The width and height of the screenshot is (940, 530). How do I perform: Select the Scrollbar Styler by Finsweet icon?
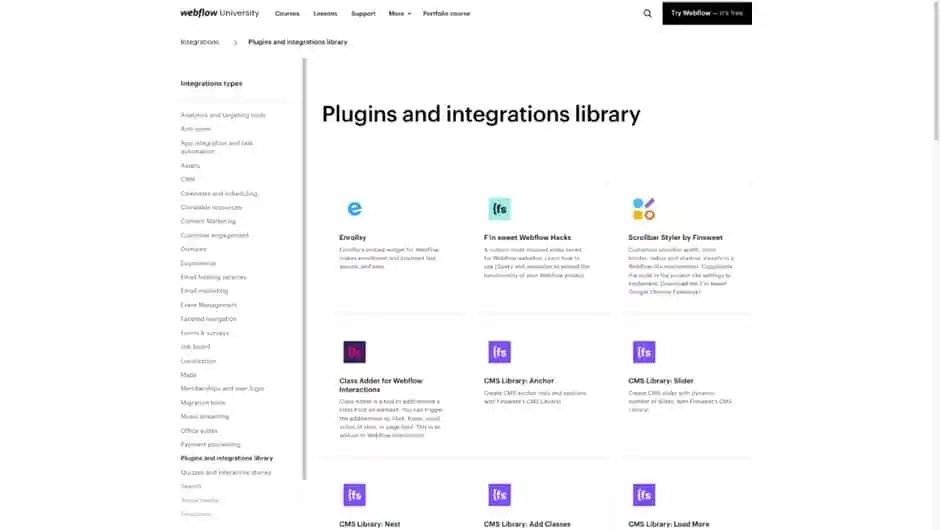click(x=643, y=209)
